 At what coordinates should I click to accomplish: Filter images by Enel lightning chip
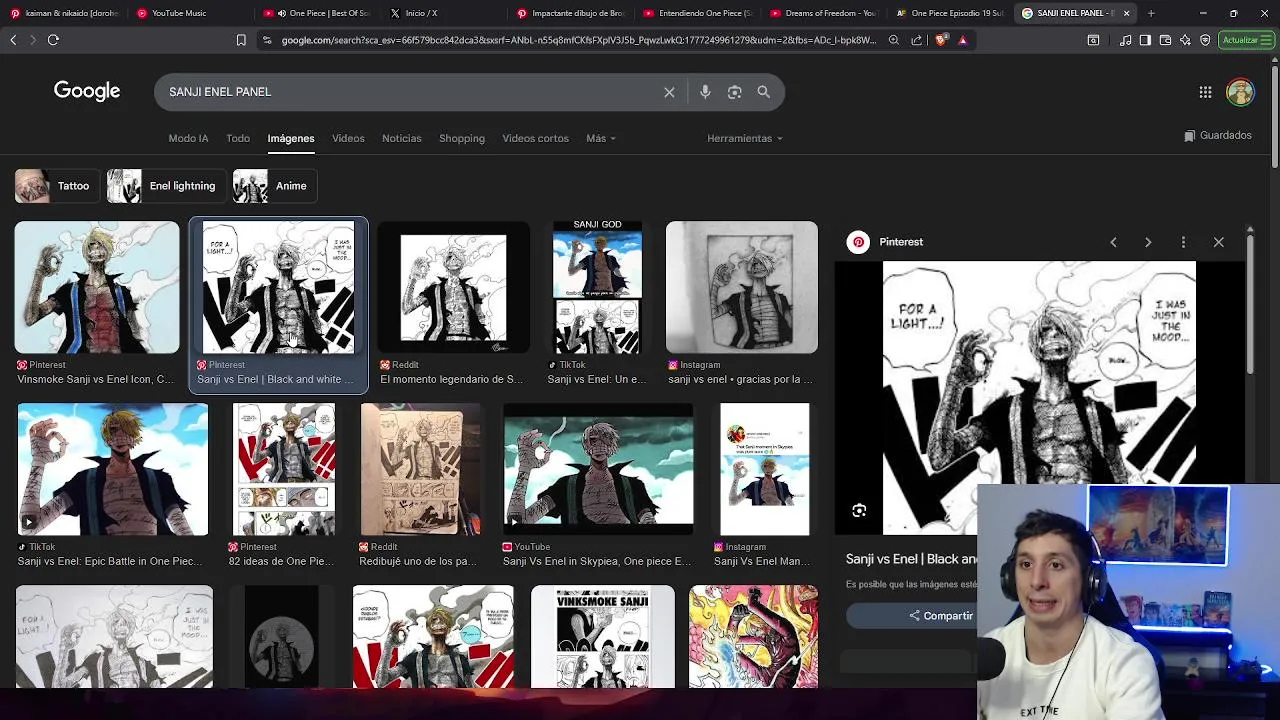tap(165, 186)
